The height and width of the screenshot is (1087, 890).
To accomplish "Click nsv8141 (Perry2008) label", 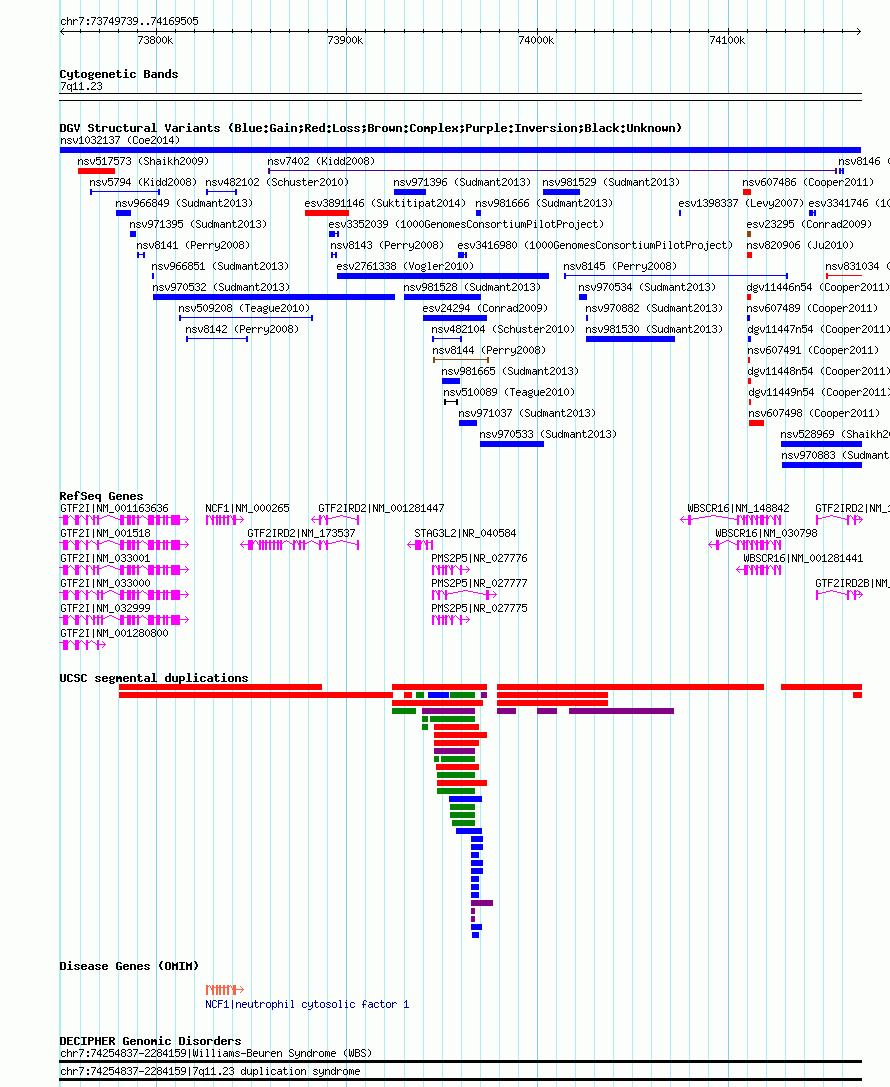I will click(193, 245).
